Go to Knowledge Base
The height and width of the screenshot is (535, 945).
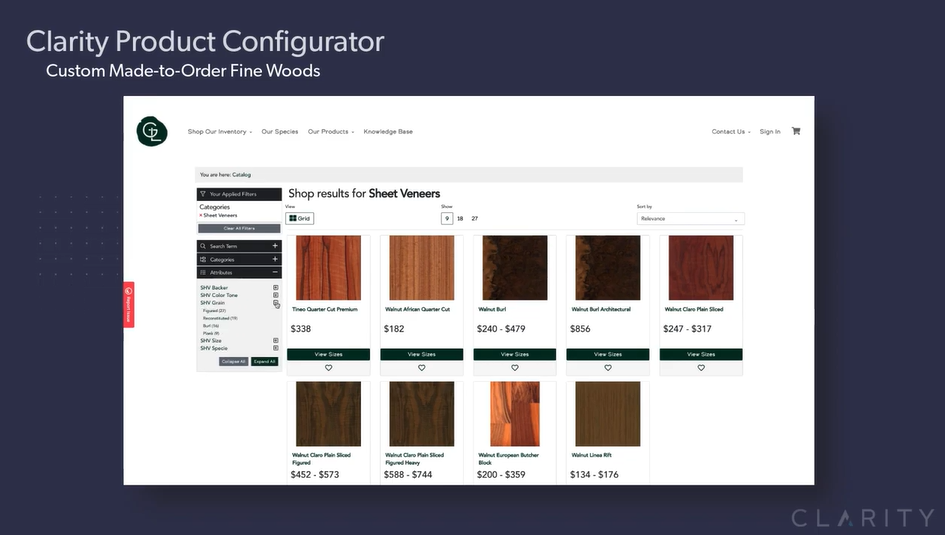tap(388, 131)
